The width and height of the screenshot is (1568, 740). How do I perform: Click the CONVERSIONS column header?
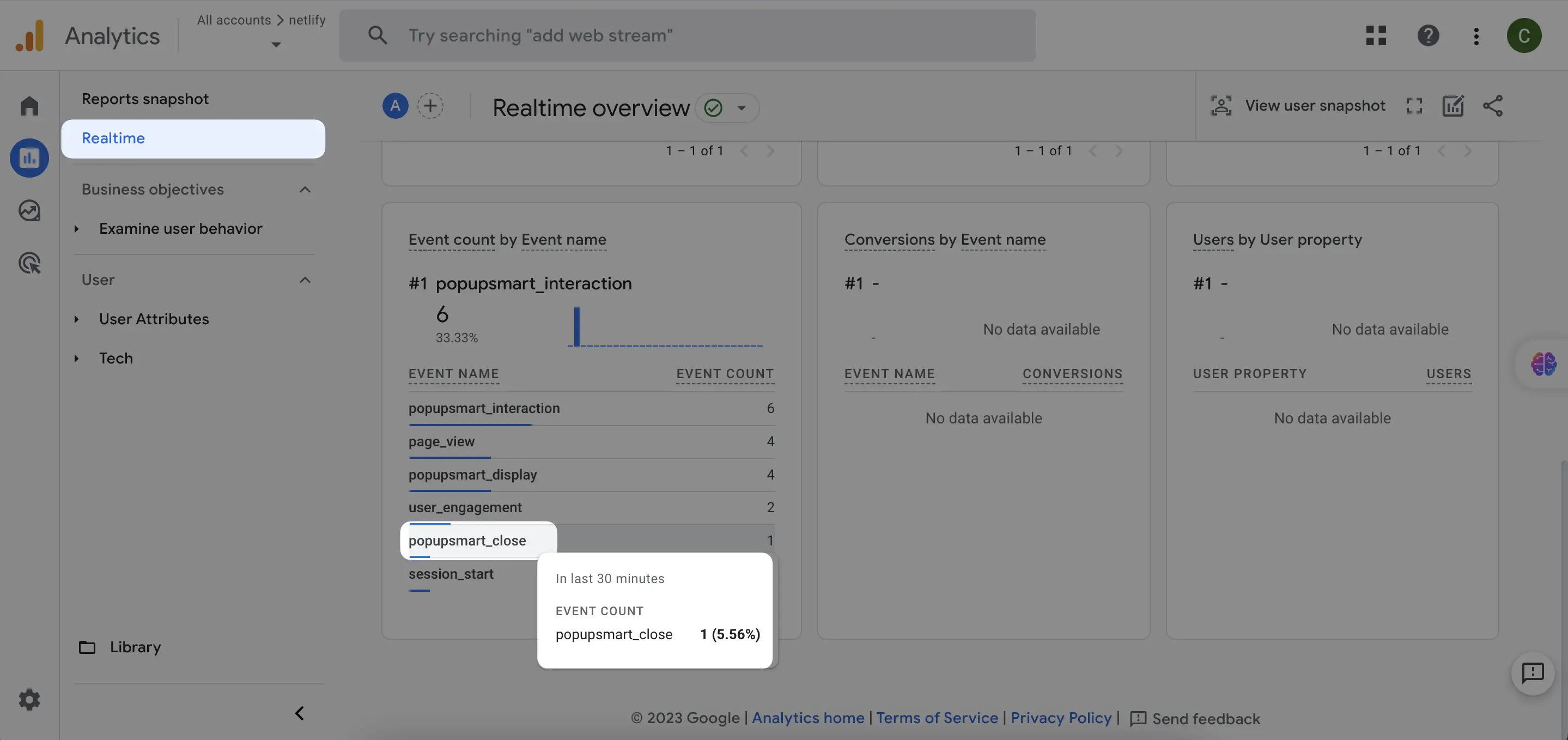coord(1073,374)
